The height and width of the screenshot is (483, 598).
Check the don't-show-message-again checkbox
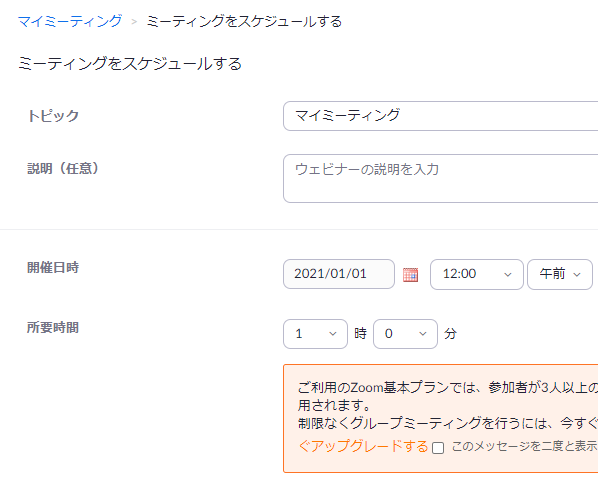tap(438, 448)
